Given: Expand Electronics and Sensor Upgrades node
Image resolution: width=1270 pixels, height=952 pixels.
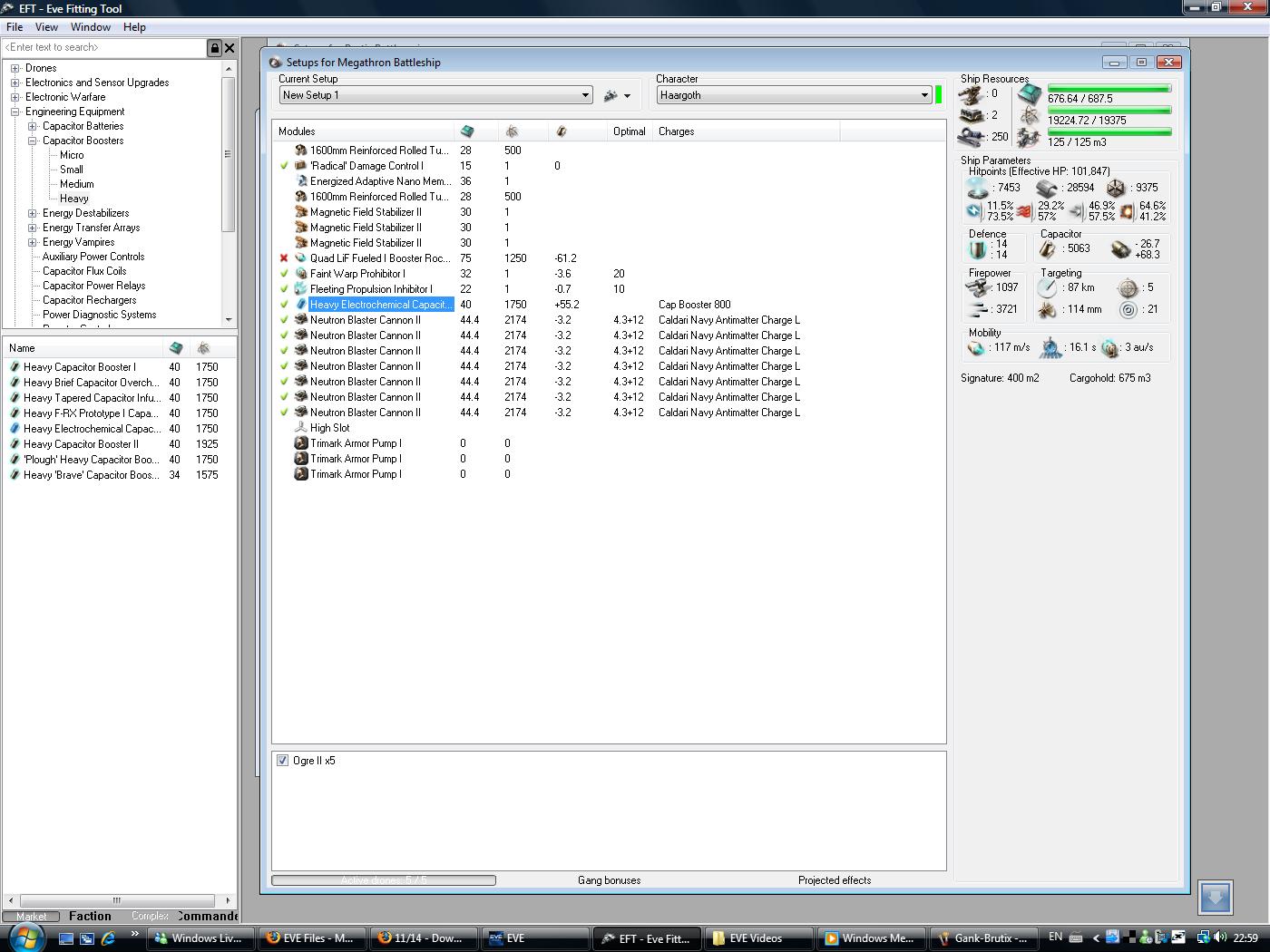Looking at the screenshot, I should point(15,83).
